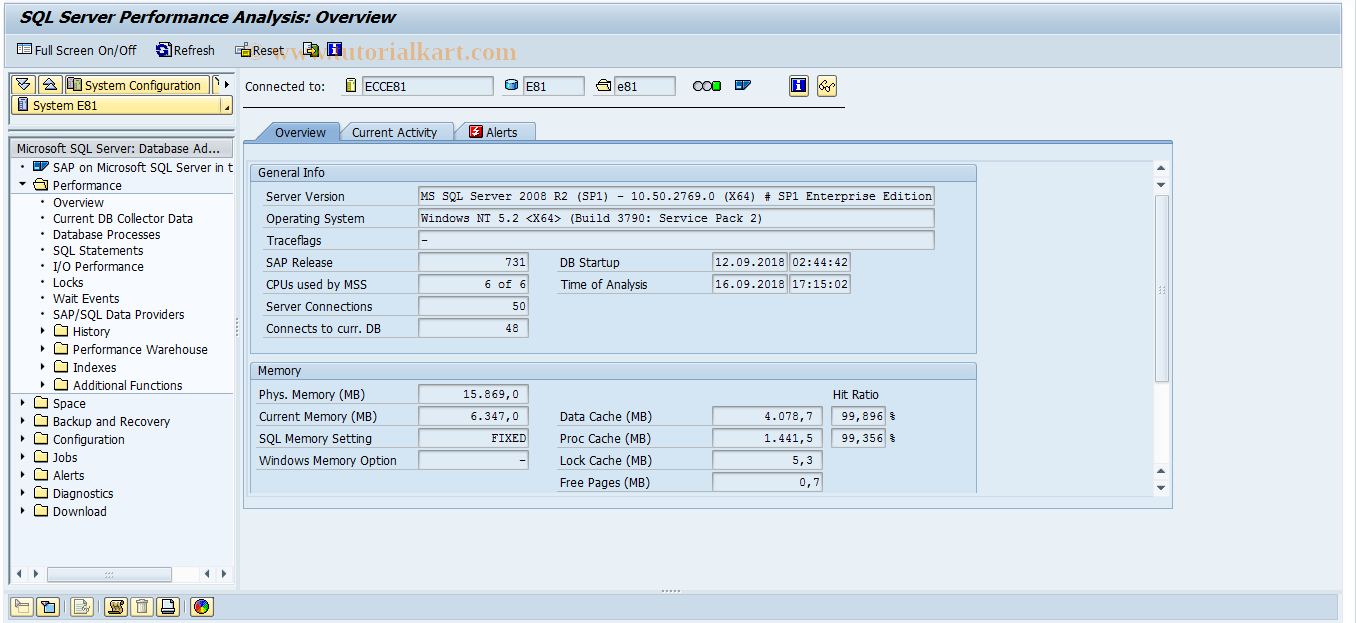The width and height of the screenshot is (1356, 623).
Task: Open Database Processes tree item
Action: coord(106,234)
